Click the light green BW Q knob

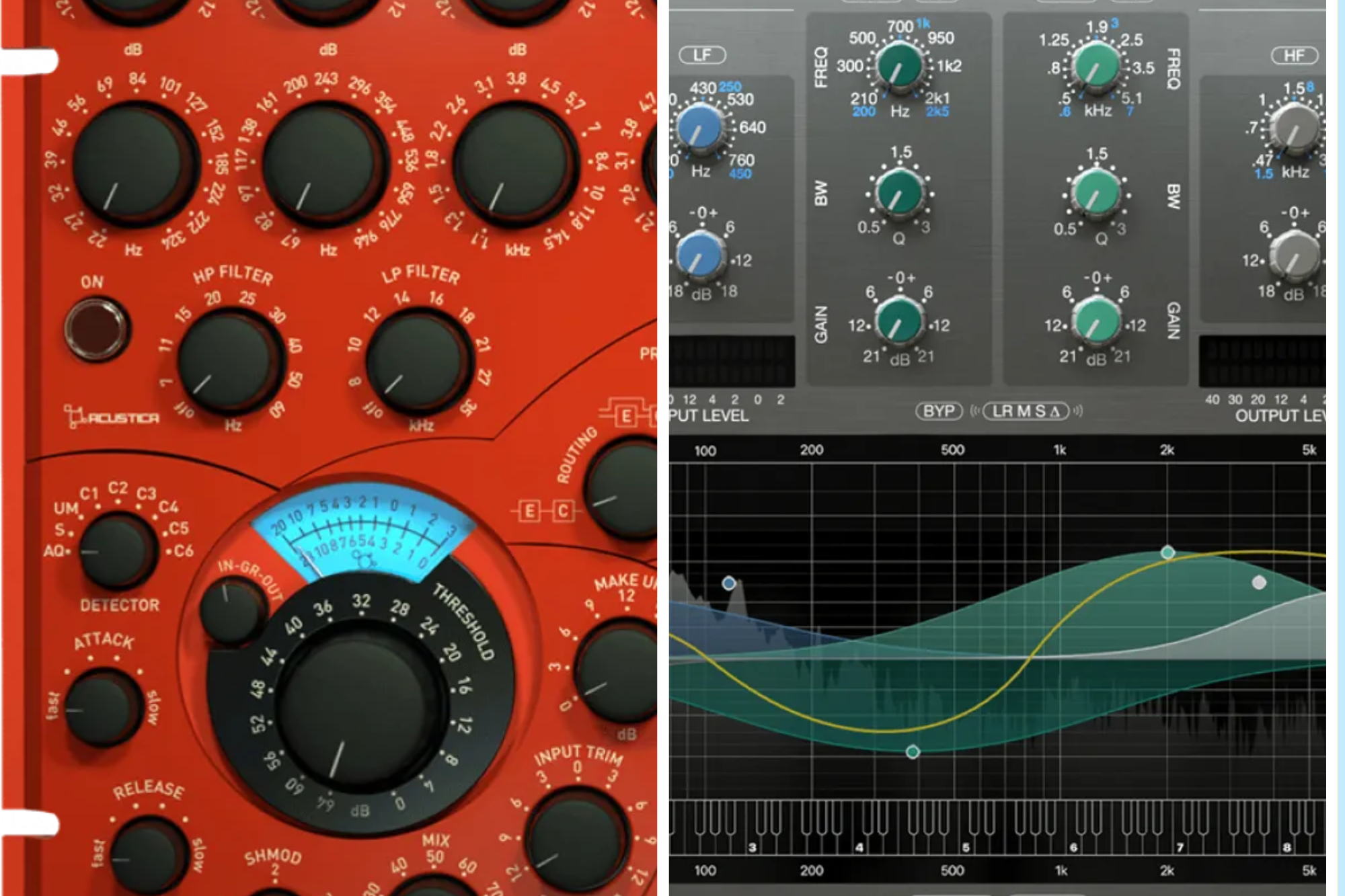[x=1097, y=192]
